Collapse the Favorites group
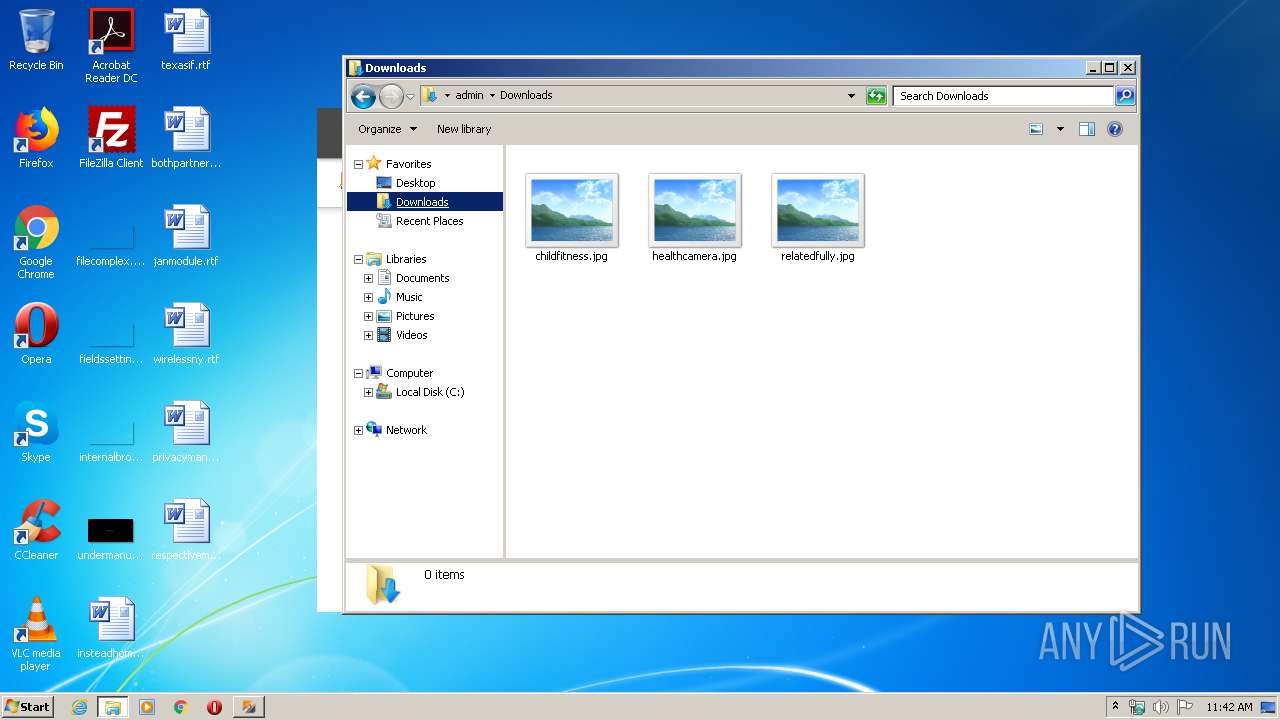Viewport: 1280px width, 720px height. 358,164
